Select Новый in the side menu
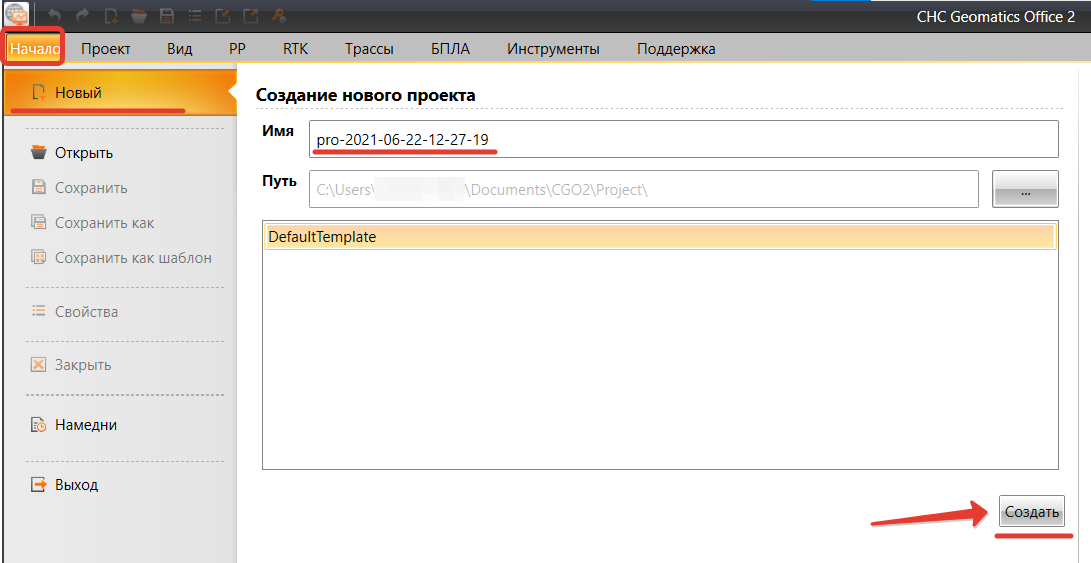 (120, 93)
